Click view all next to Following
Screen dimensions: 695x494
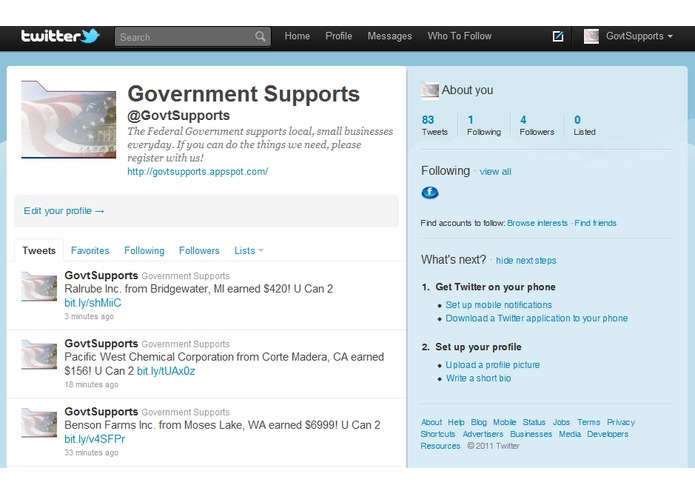coord(495,172)
